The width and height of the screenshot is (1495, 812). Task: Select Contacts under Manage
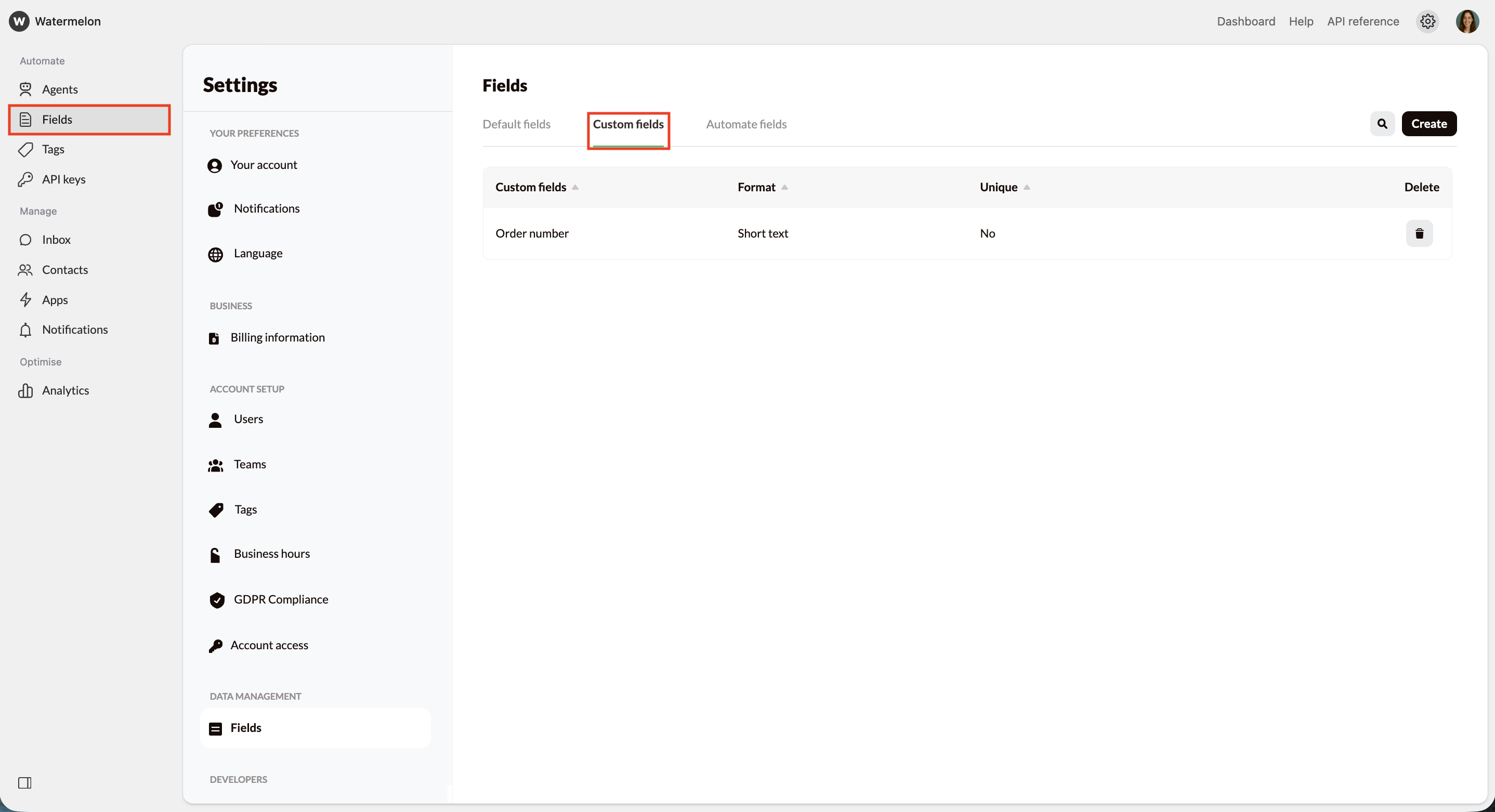(x=64, y=270)
